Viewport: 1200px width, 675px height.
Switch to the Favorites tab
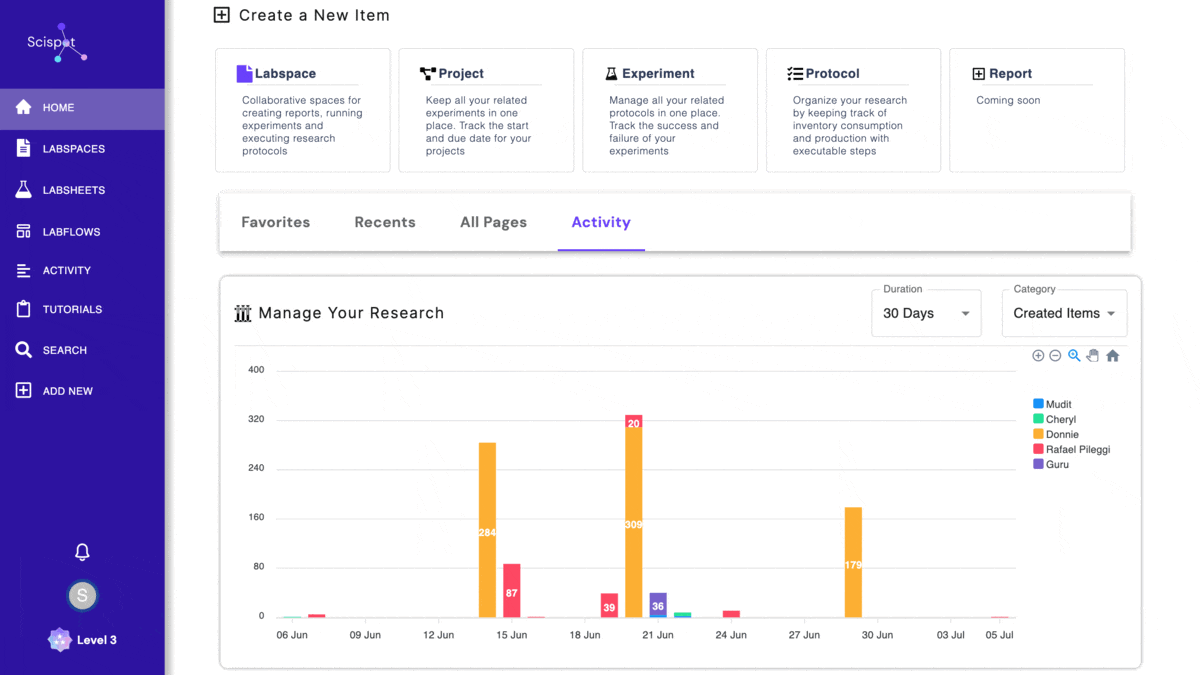[x=276, y=222]
